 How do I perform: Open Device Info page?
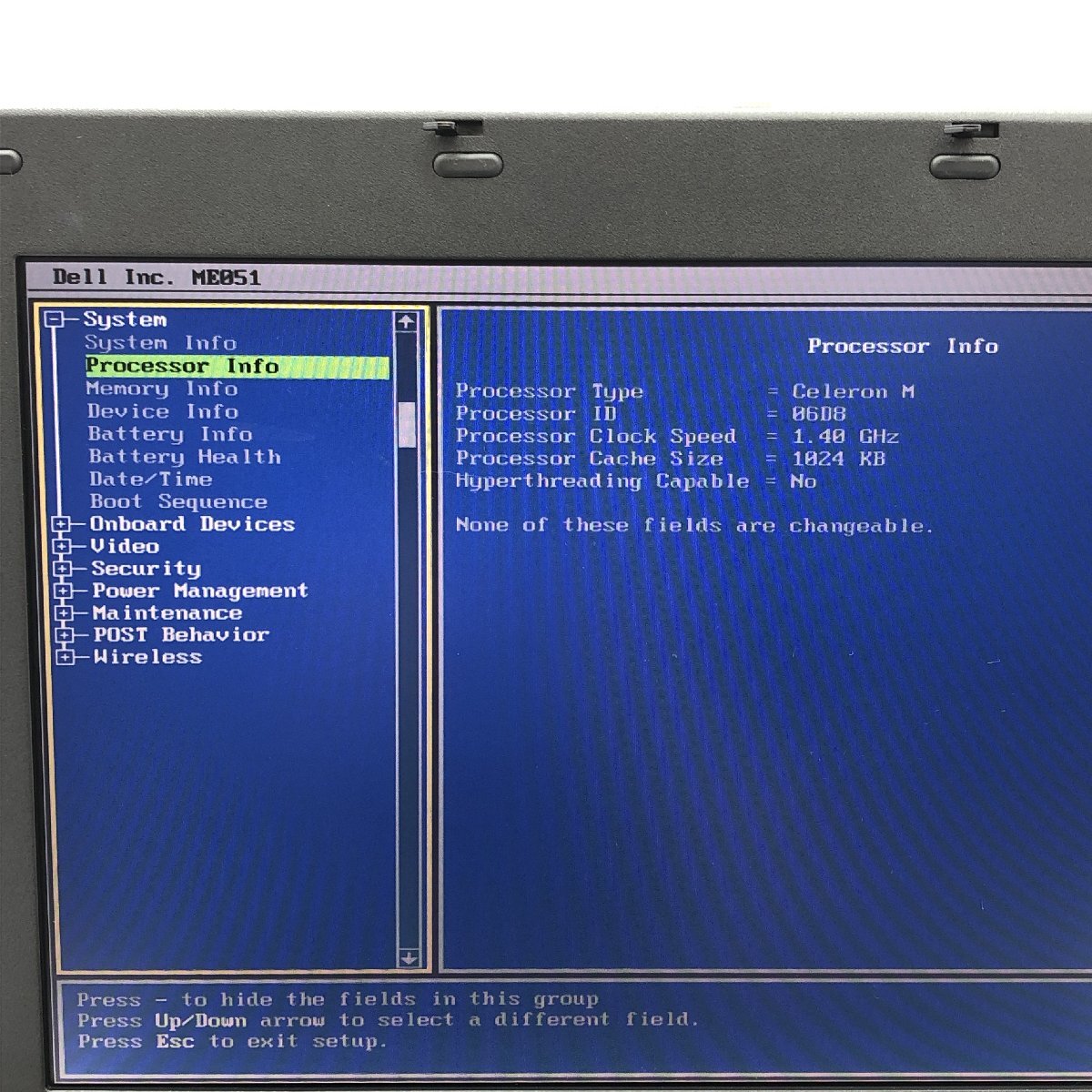coord(163,411)
